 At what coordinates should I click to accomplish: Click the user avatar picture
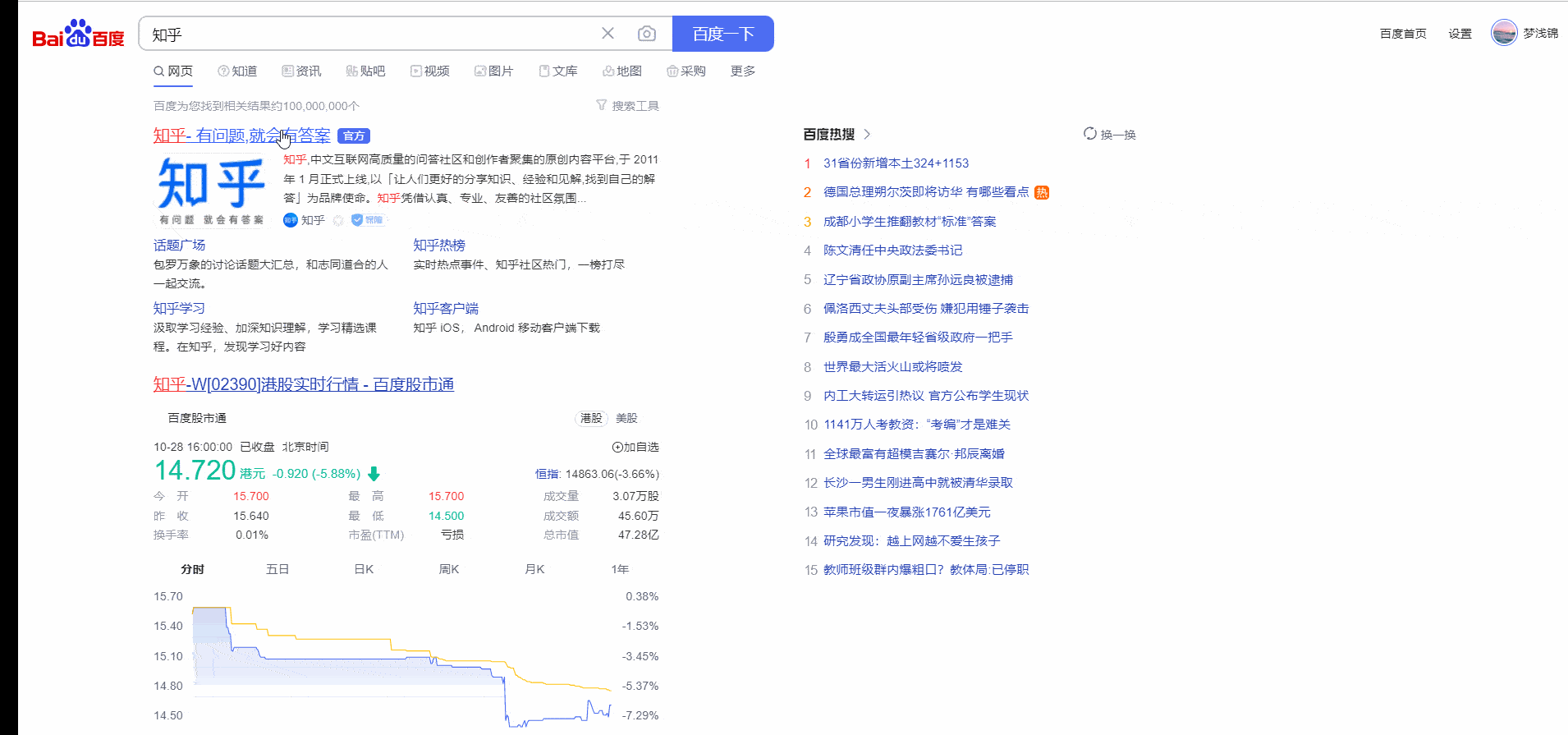(1504, 33)
